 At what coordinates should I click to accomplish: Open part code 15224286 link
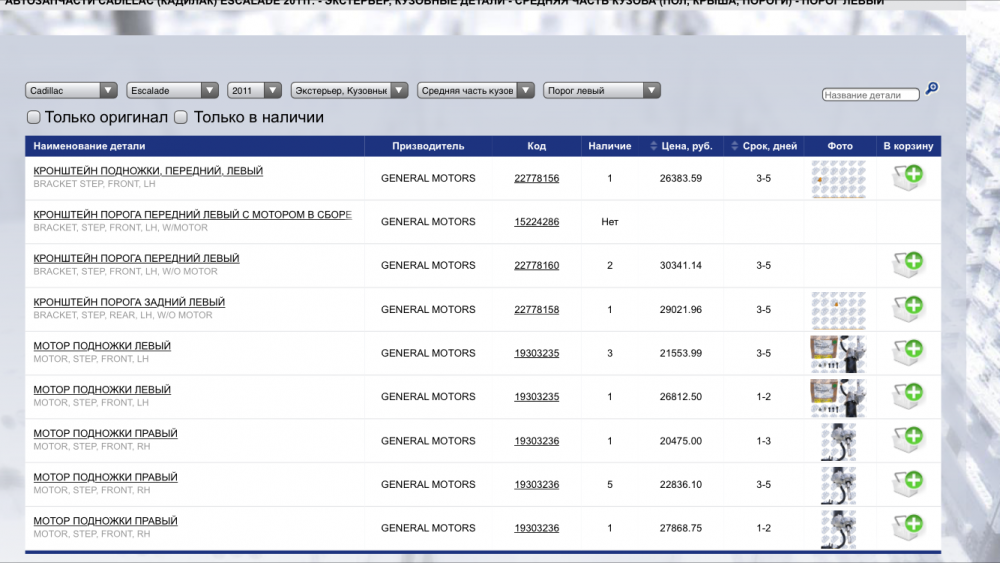[536, 222]
